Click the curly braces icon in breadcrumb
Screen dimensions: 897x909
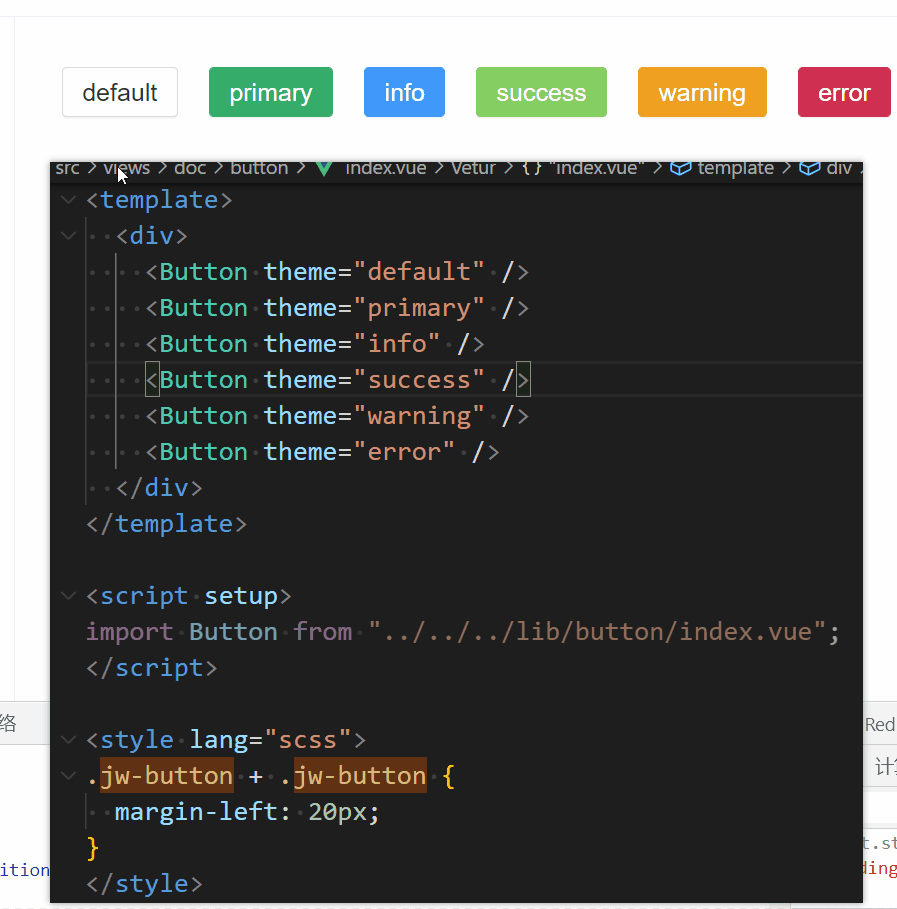(531, 168)
